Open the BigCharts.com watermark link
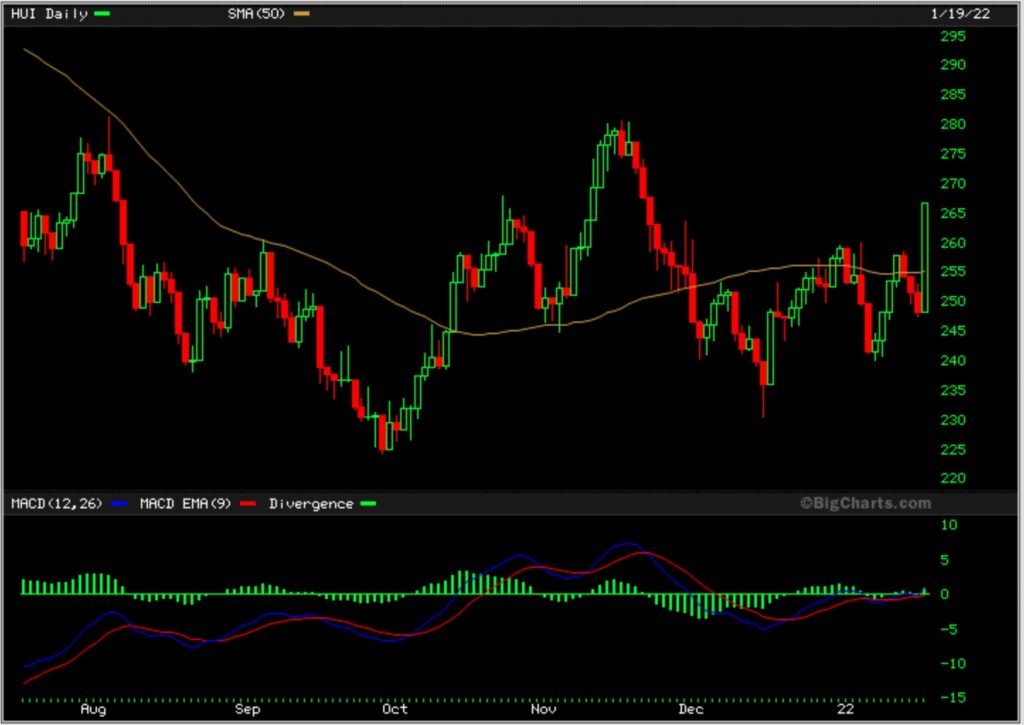The height and width of the screenshot is (725, 1024). tap(865, 503)
